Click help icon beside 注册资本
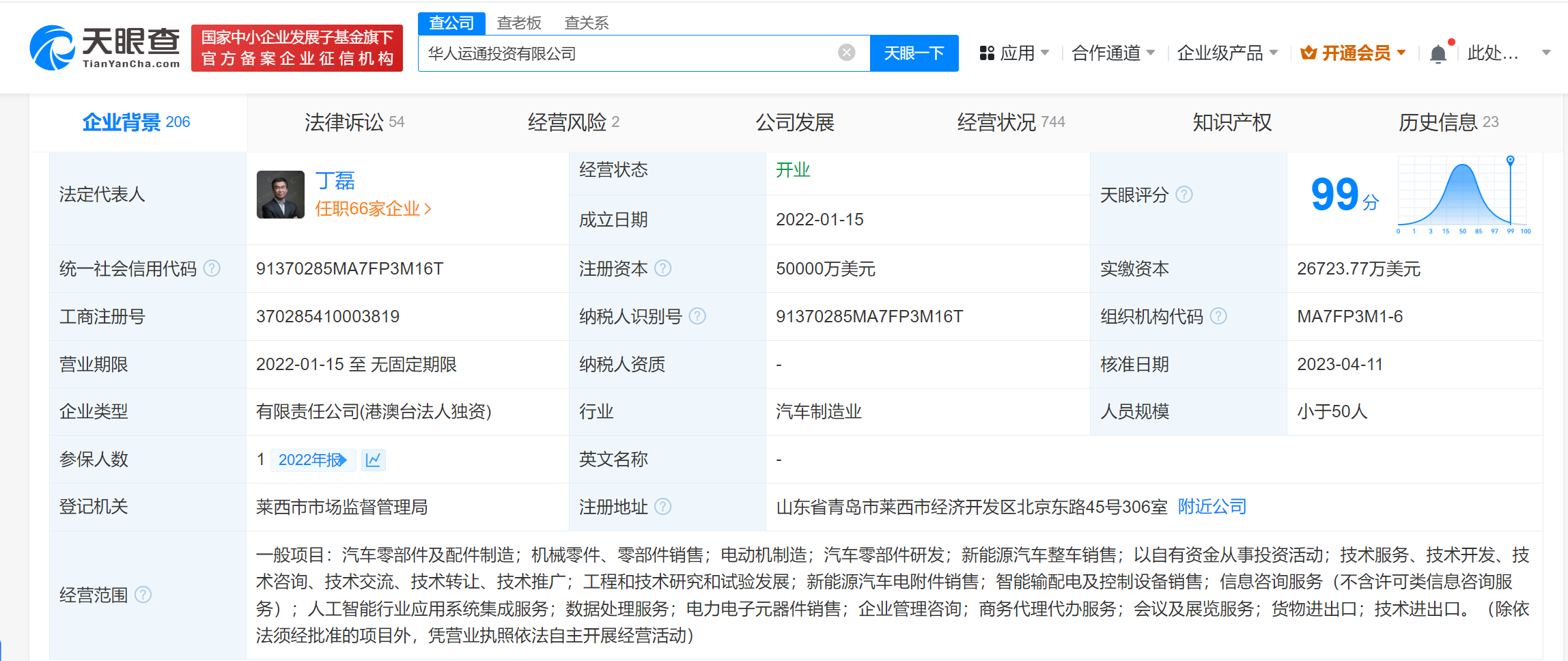This screenshot has width=1568, height=661. pos(662,268)
